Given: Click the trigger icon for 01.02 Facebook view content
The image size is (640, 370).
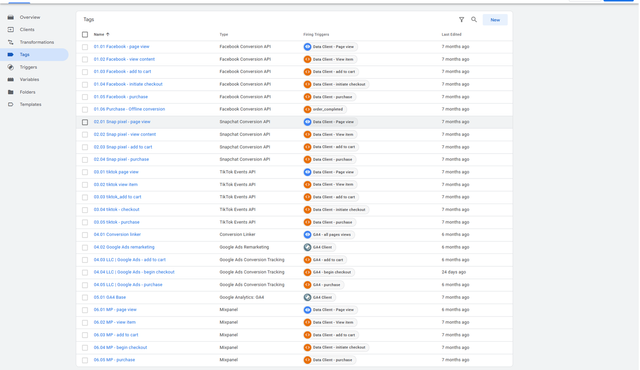Looking at the screenshot, I should click(x=307, y=59).
